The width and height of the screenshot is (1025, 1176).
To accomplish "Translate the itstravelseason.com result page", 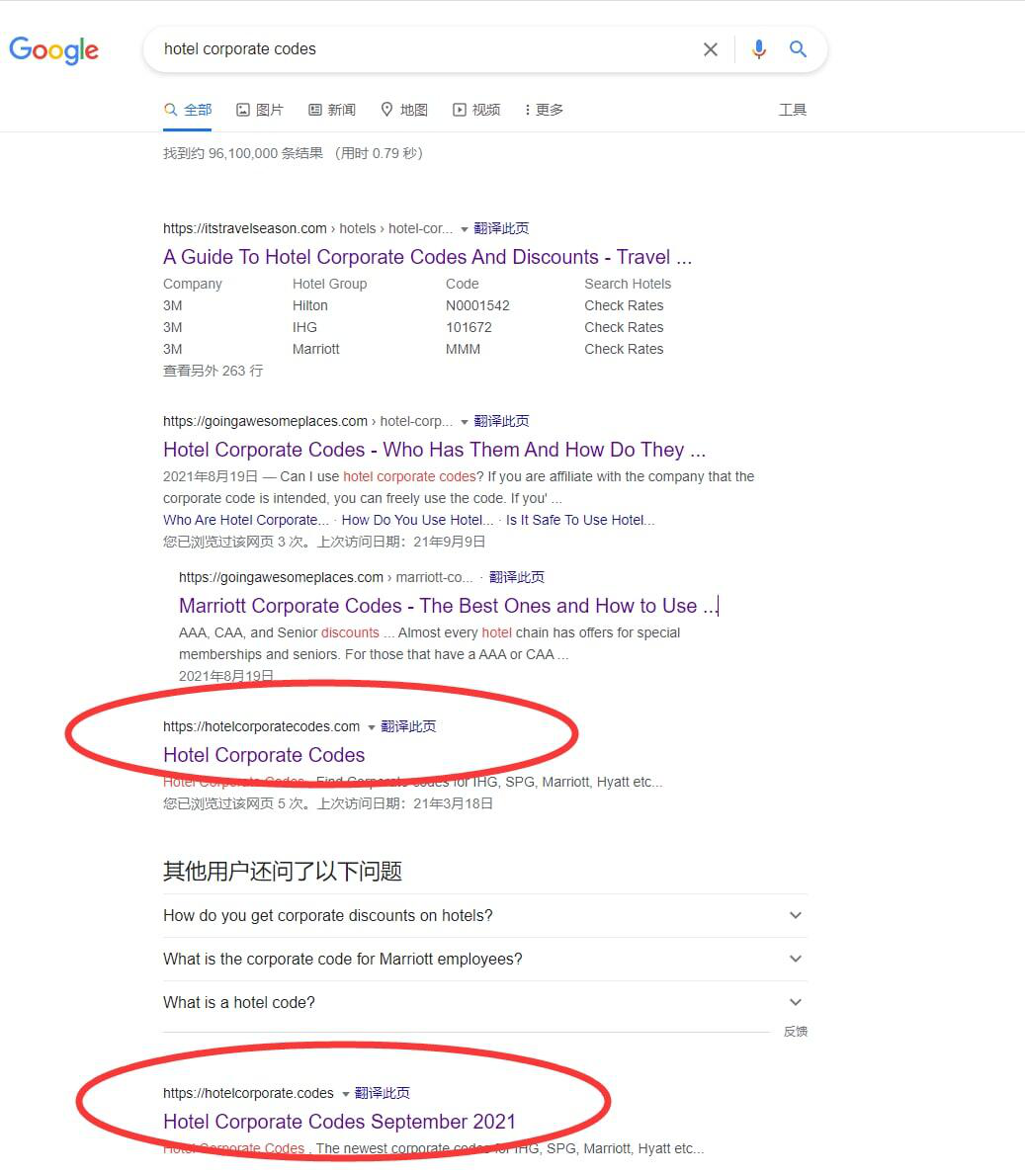I will [x=501, y=228].
